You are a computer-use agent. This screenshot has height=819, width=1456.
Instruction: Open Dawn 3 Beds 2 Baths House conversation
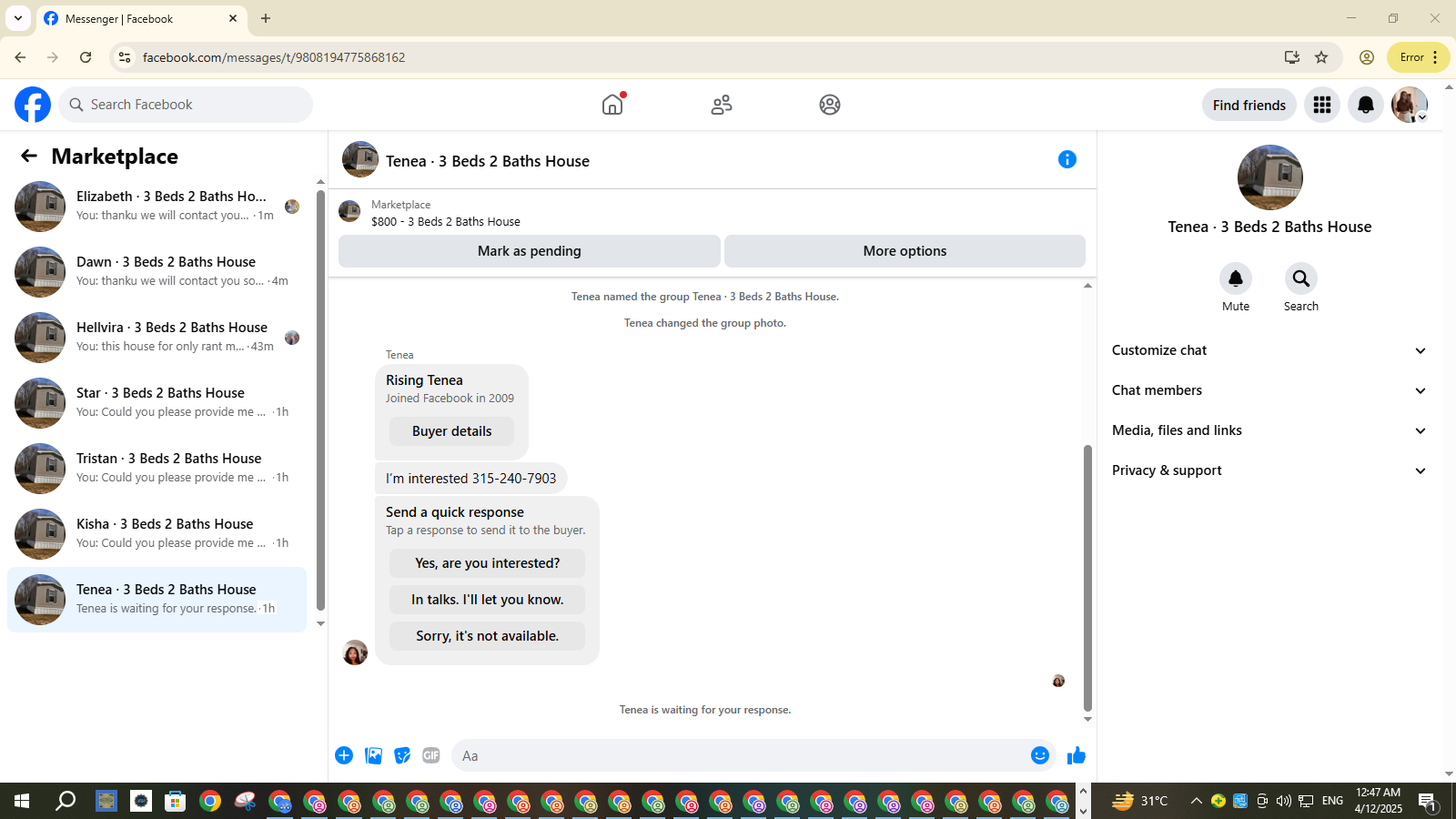157,272
